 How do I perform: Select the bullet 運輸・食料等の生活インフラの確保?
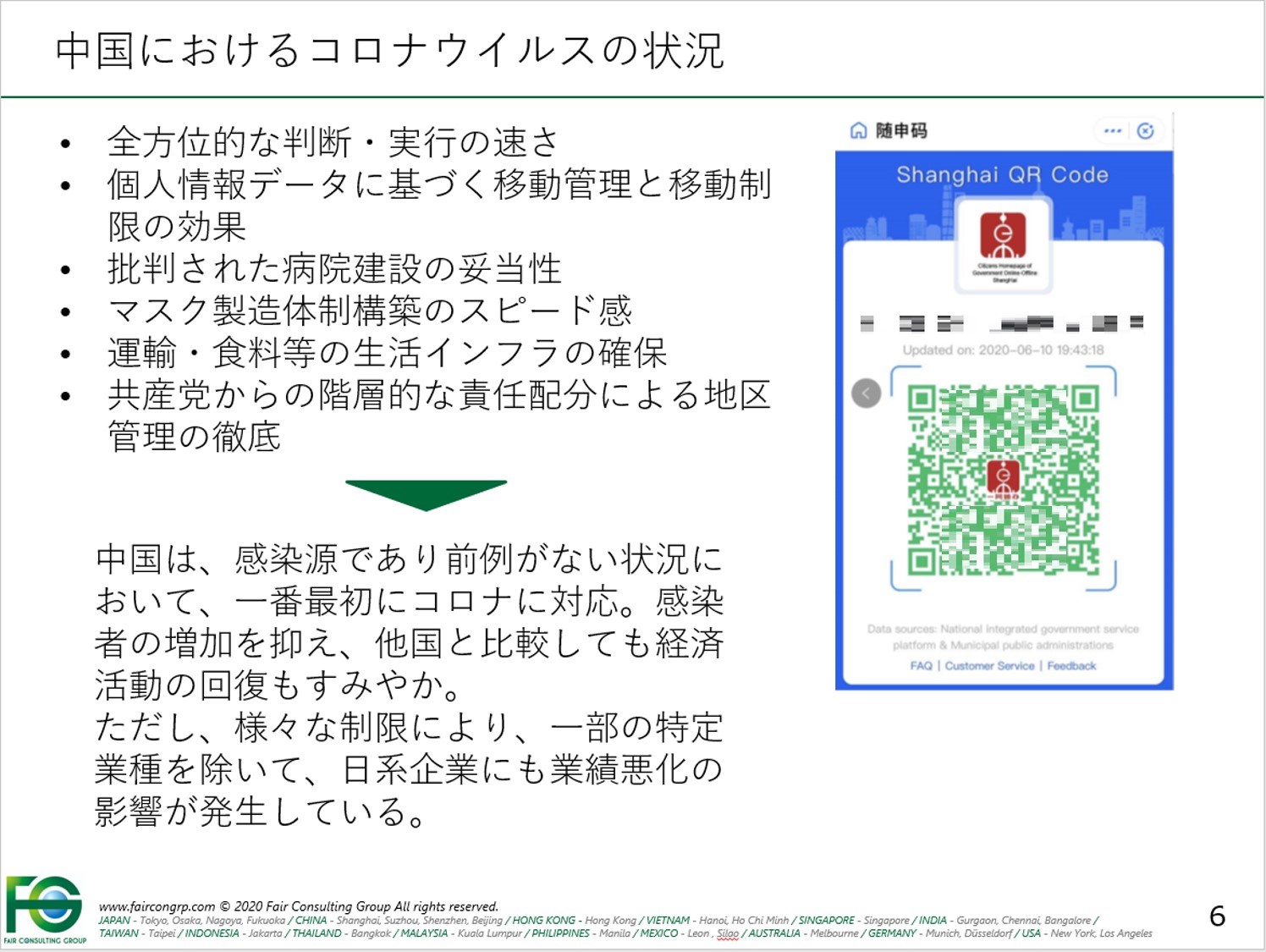(387, 353)
